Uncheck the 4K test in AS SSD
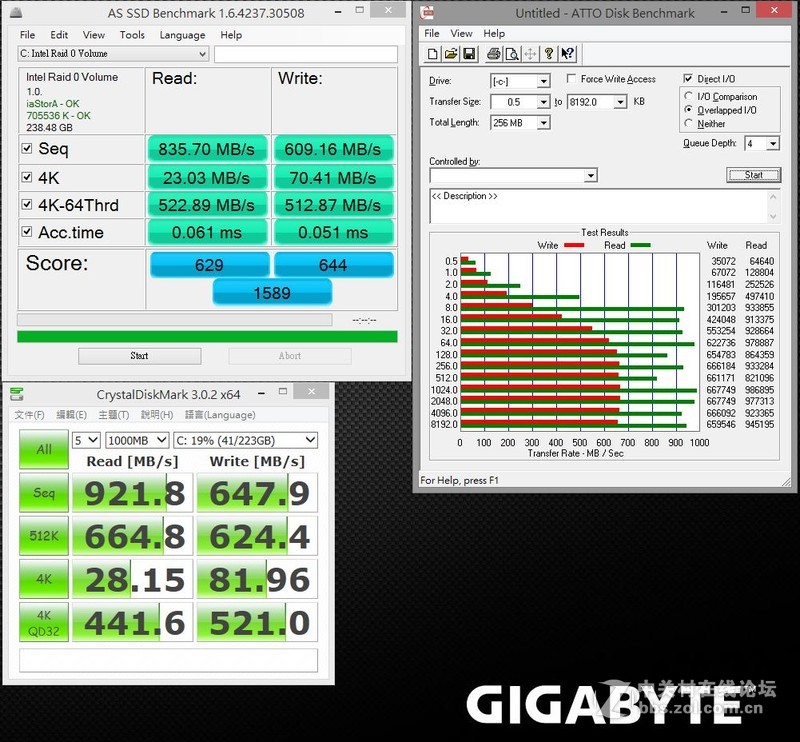 [x=27, y=177]
